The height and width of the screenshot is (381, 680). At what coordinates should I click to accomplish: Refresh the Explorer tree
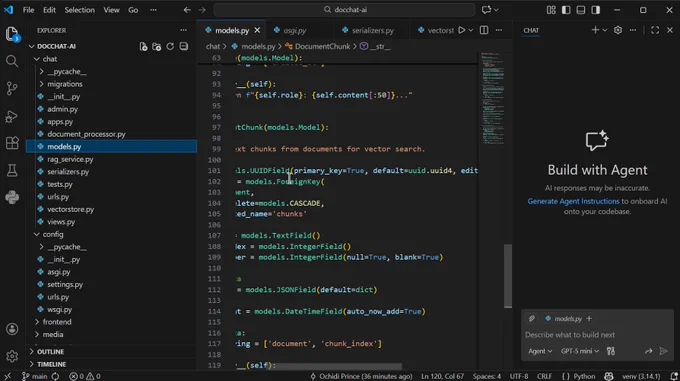pos(170,46)
